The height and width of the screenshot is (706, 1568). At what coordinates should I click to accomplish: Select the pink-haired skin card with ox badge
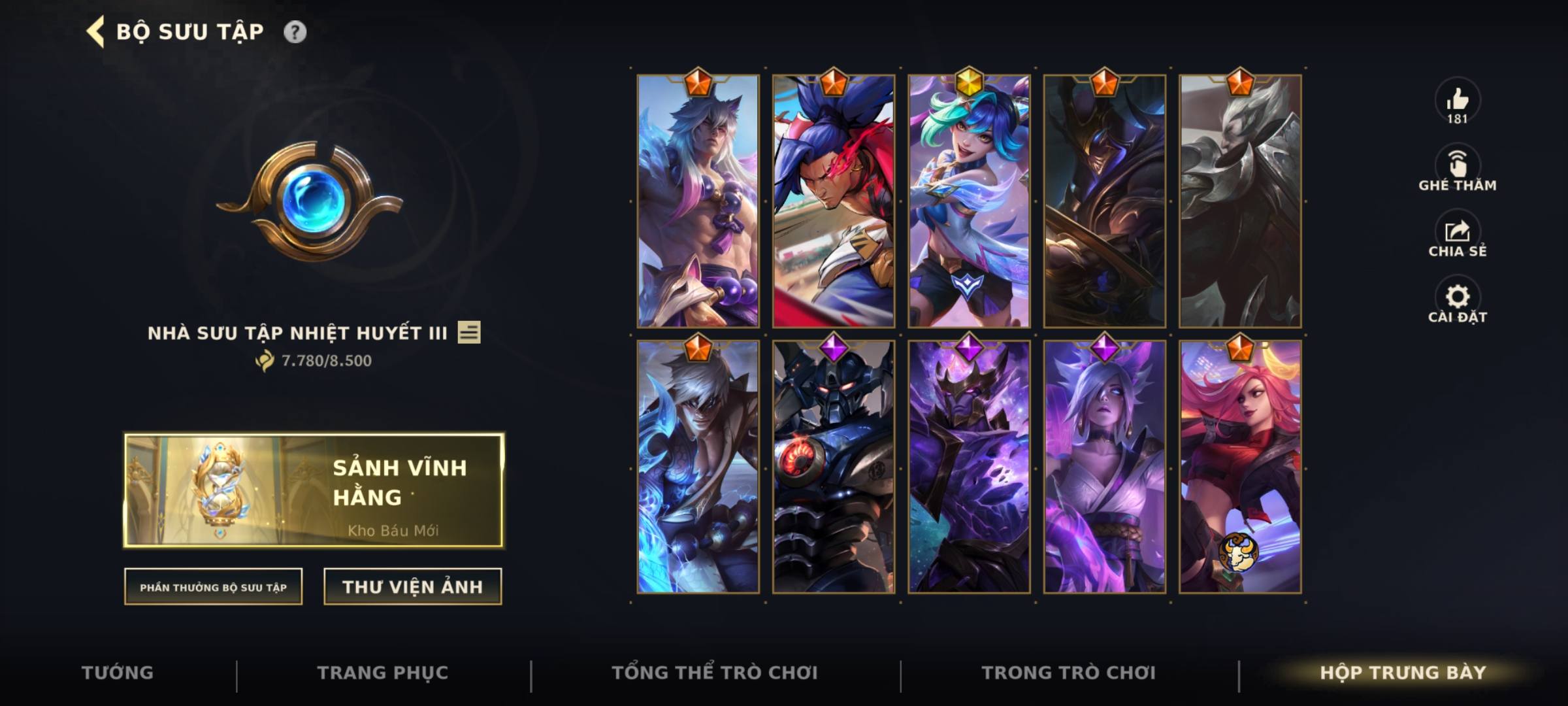coord(1240,467)
